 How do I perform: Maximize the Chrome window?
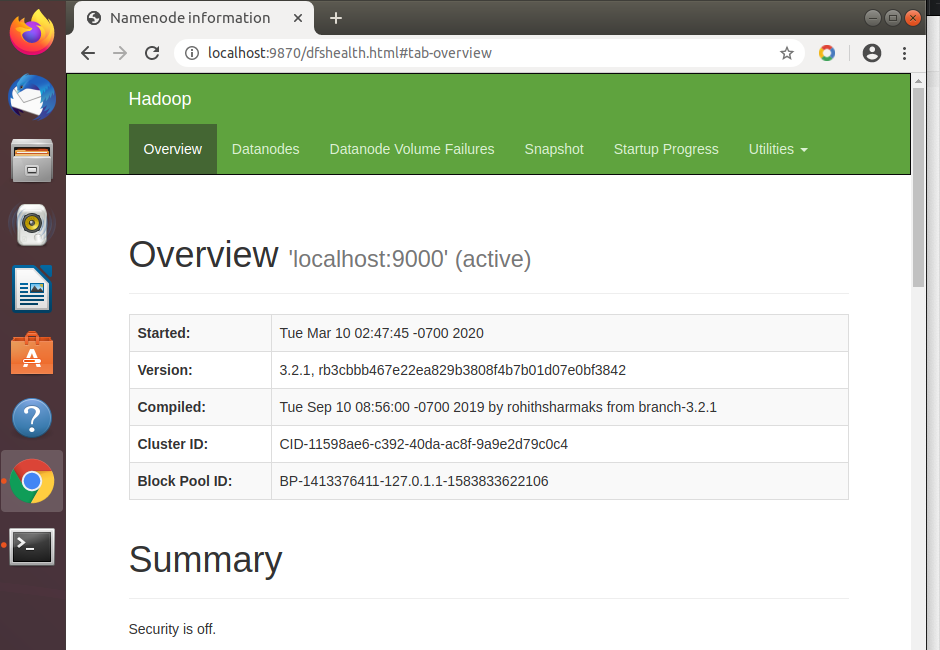coord(893,18)
